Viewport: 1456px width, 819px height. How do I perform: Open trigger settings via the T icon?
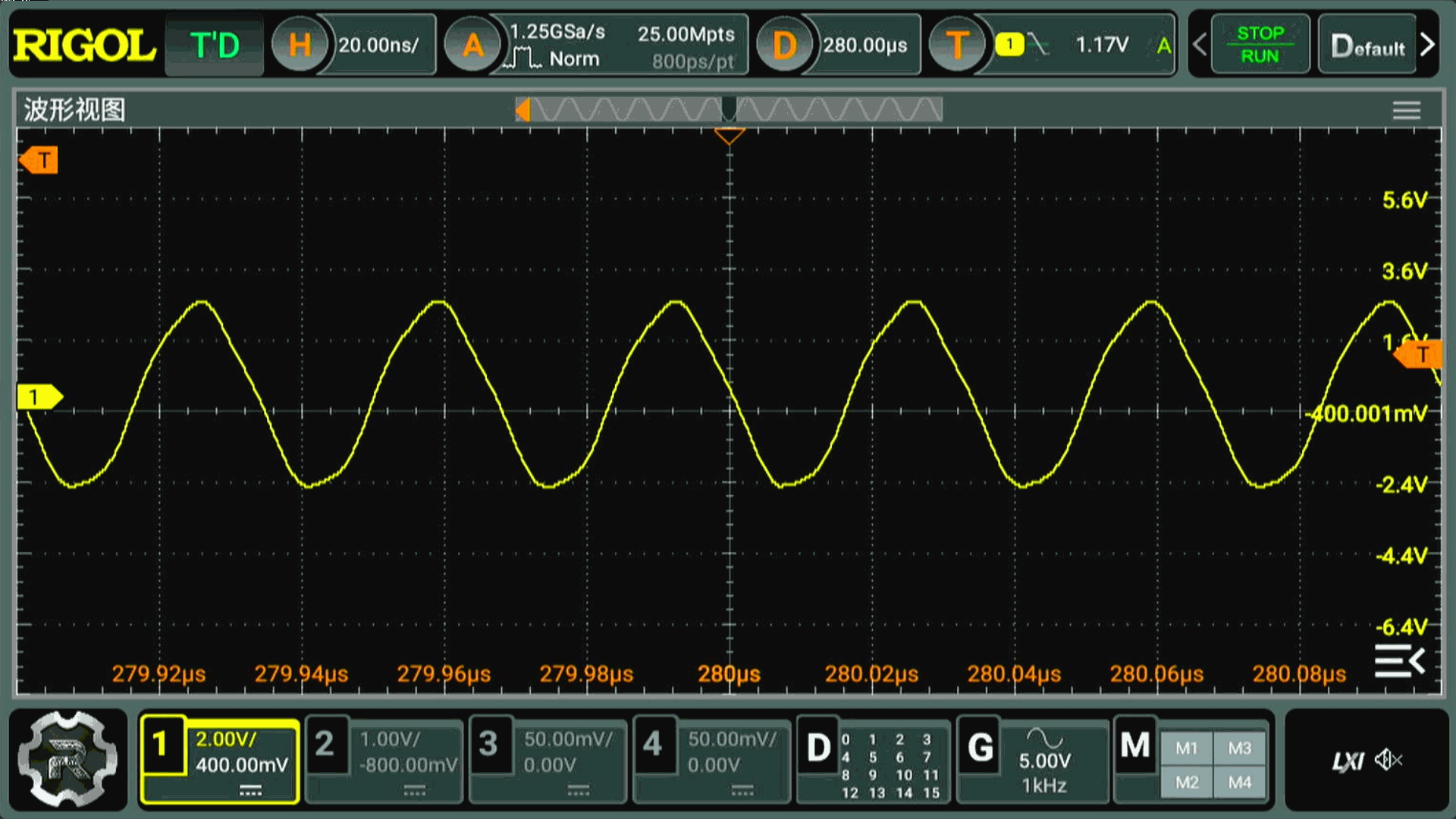pos(957,45)
